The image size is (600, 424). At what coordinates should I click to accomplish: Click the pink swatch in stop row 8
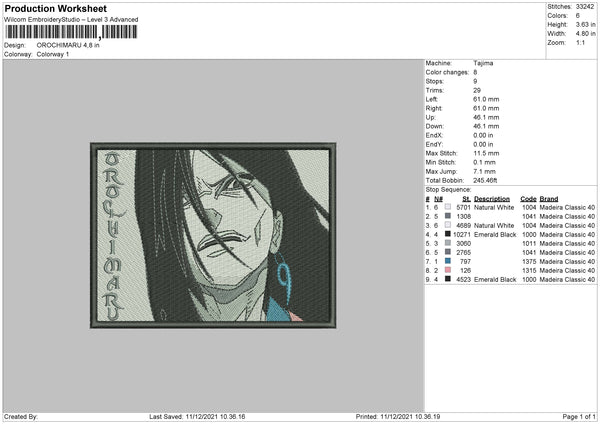448,270
